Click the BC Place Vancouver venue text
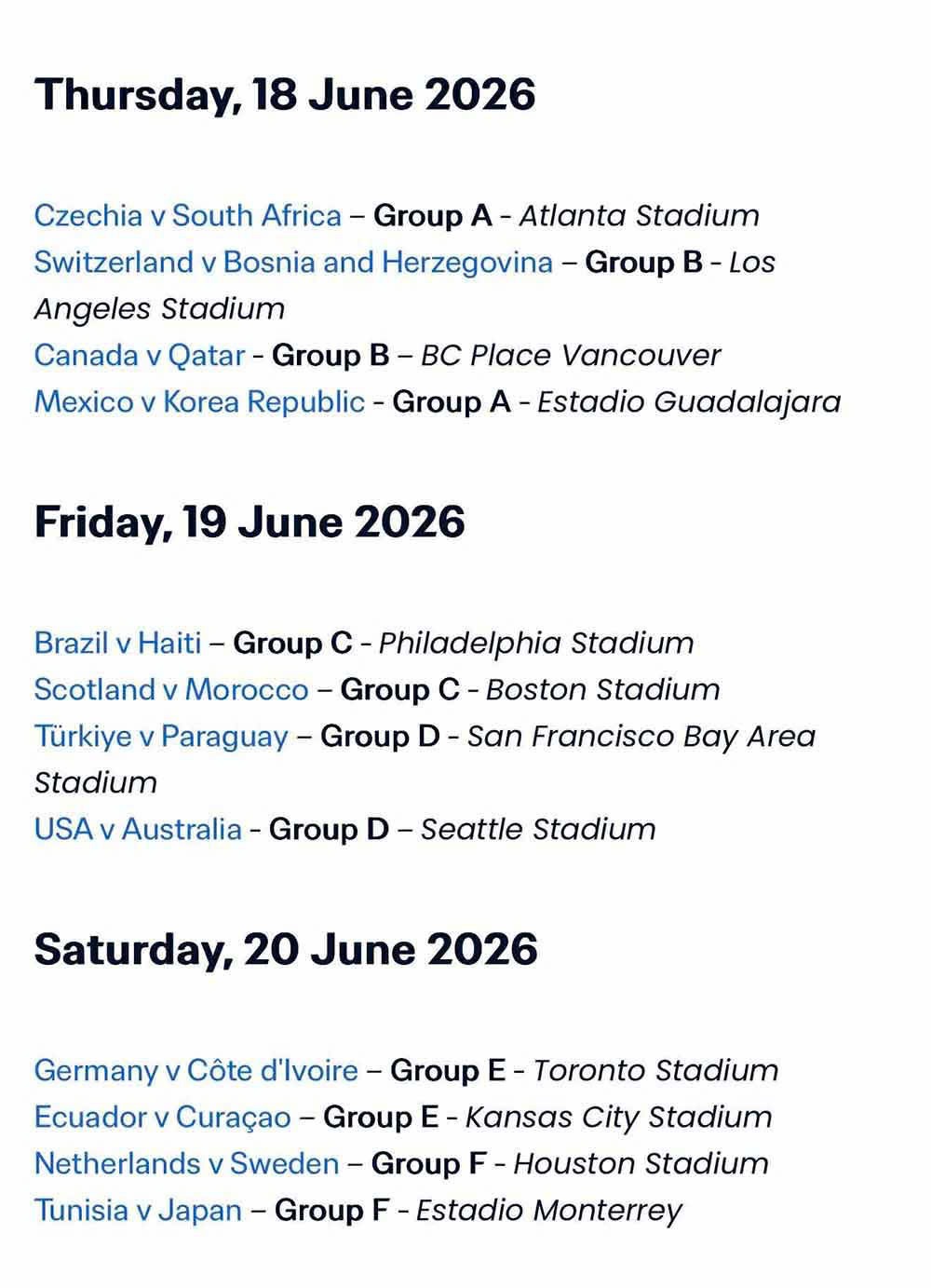The image size is (931, 1288). tap(571, 356)
